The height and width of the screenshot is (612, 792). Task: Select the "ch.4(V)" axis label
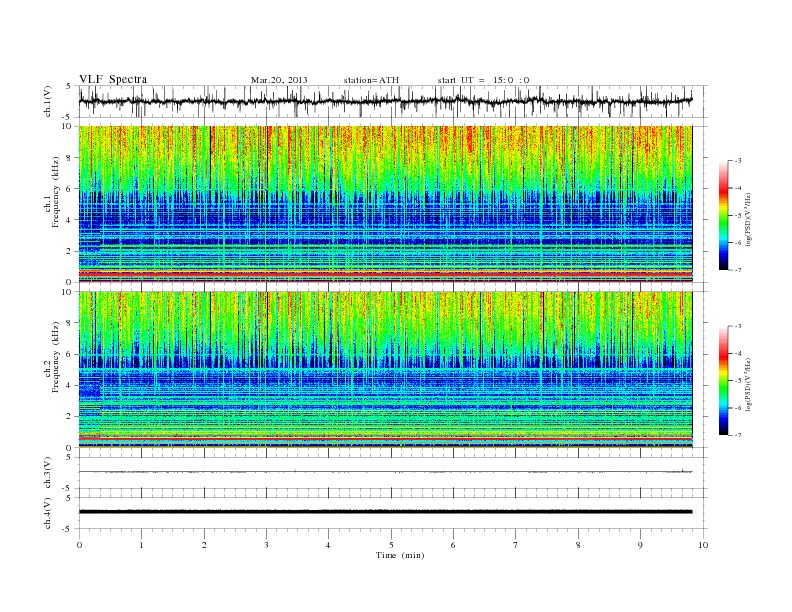48,513
